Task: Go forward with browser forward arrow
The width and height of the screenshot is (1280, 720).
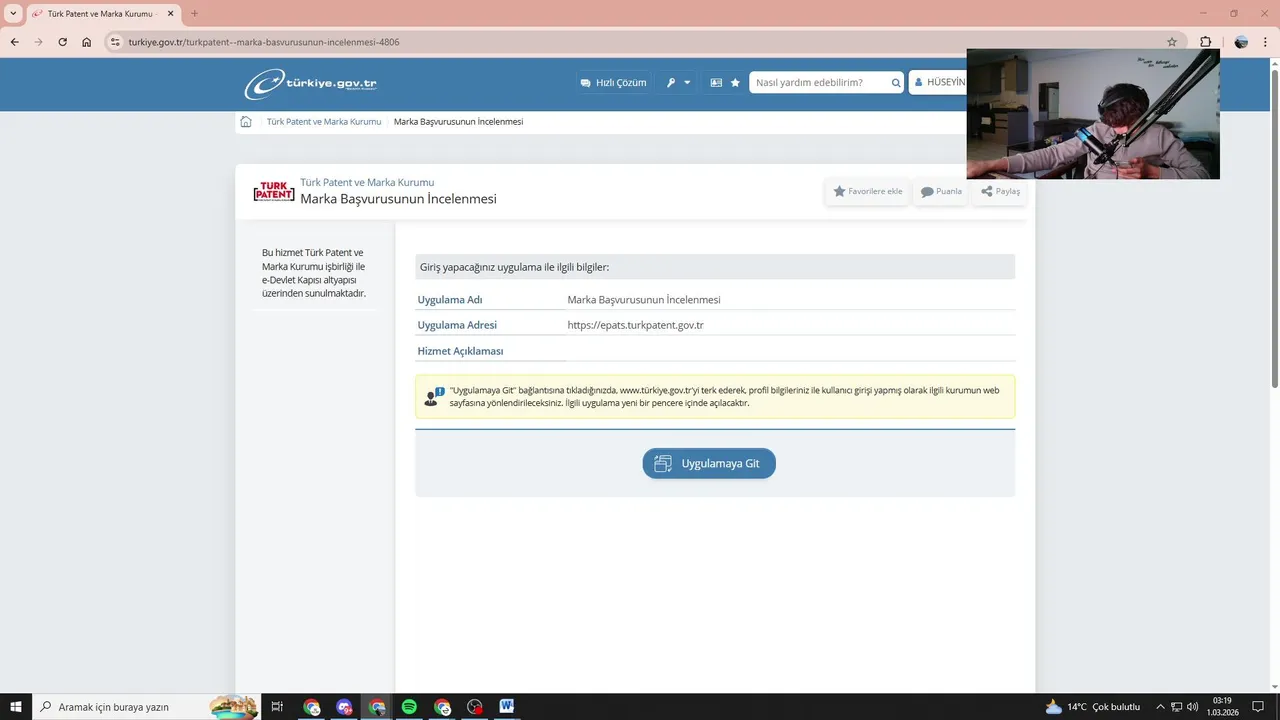Action: [38, 42]
